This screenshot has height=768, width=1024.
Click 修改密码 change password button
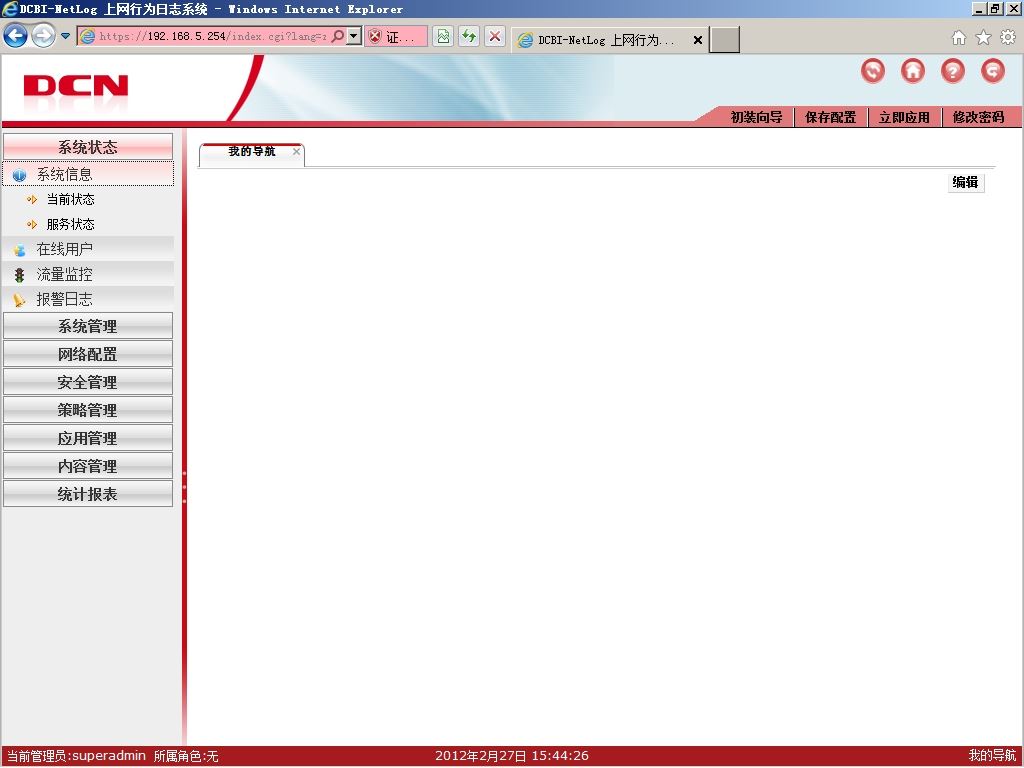click(978, 118)
